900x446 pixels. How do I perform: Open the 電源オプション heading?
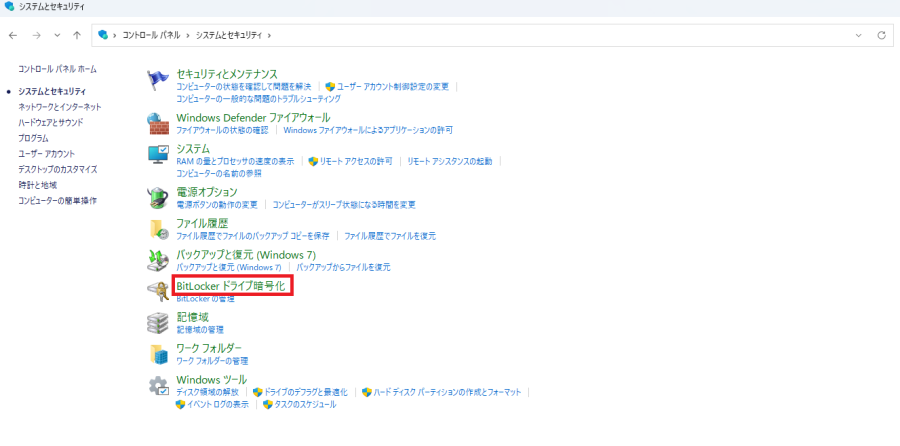(207, 192)
